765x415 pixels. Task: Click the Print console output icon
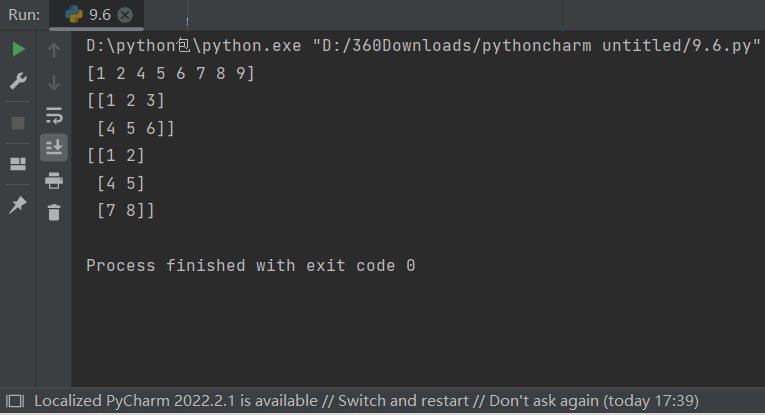[x=54, y=180]
